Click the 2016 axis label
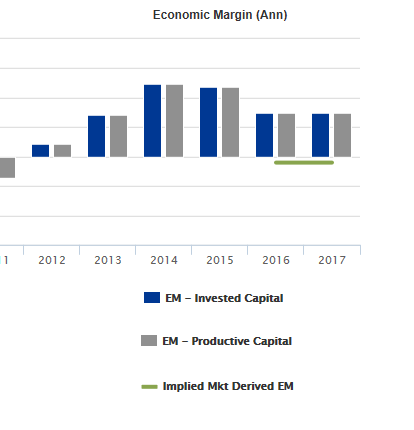This screenshot has width=414, height=430. pyautogui.click(x=276, y=260)
